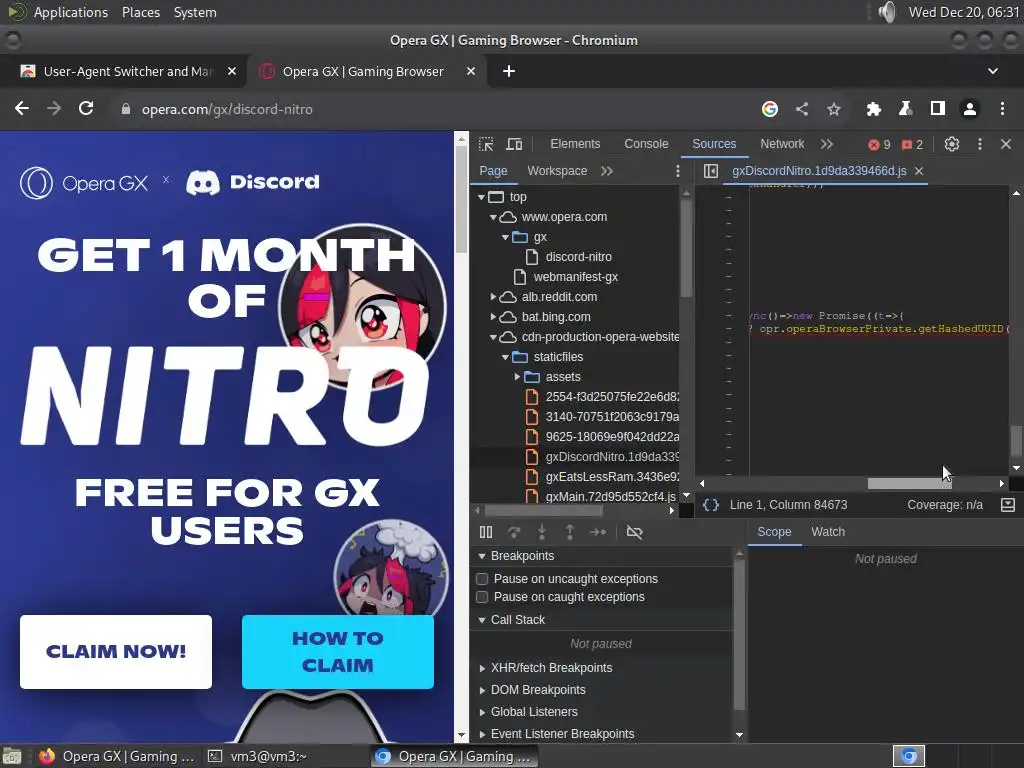Show the coverage drawer icon
The width and height of the screenshot is (1024, 768).
[x=1008, y=505]
